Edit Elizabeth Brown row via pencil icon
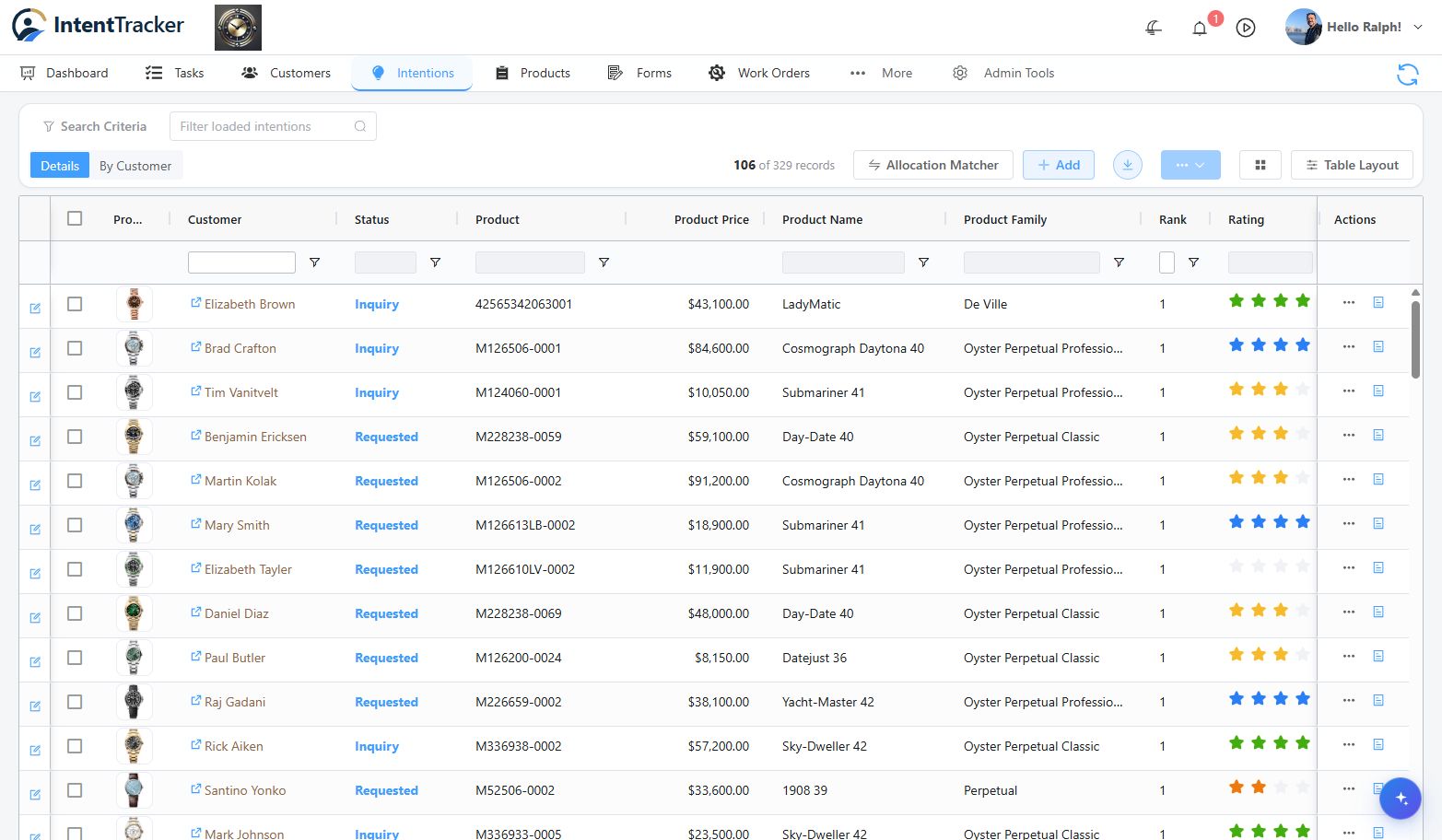Screen dimensions: 1442x840 pyautogui.click(x=35, y=309)
